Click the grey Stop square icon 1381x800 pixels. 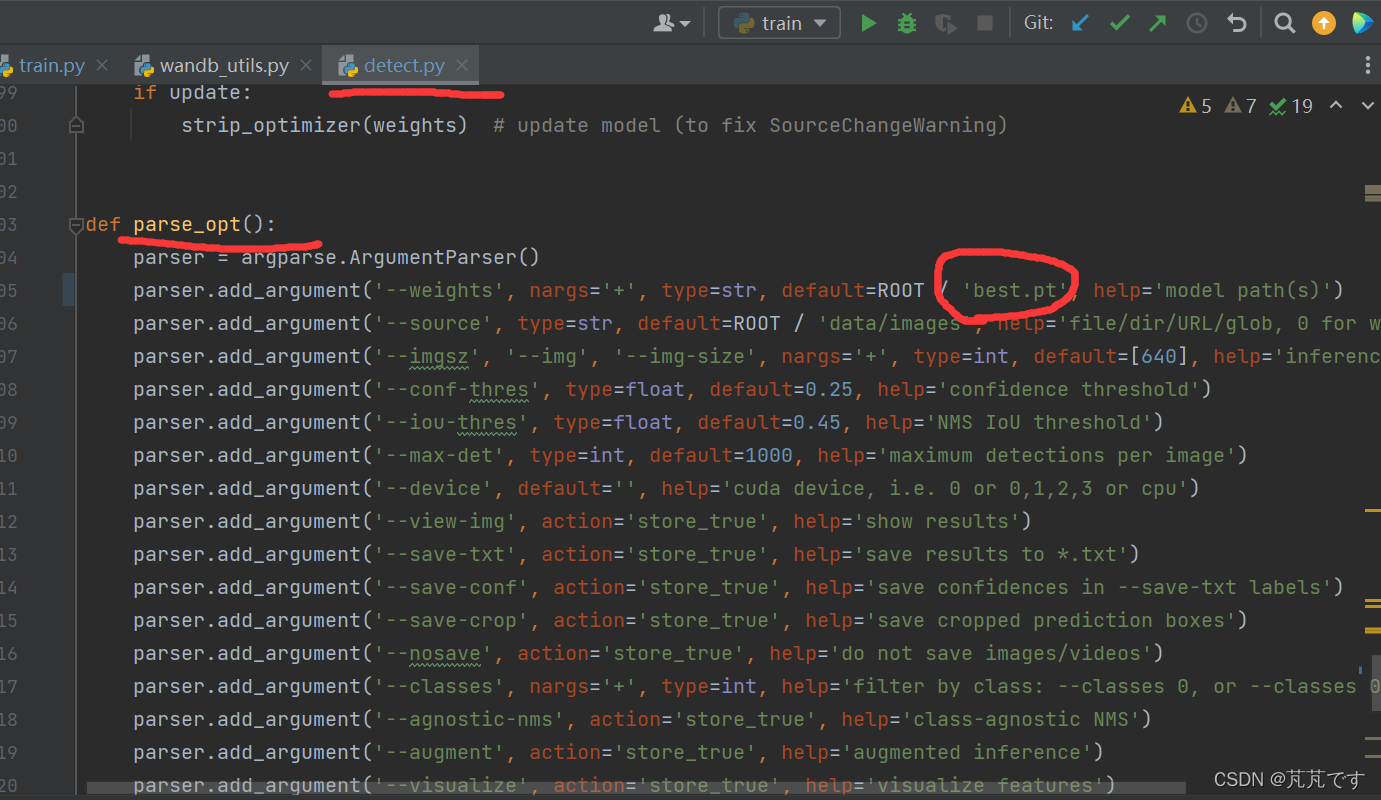(x=985, y=23)
